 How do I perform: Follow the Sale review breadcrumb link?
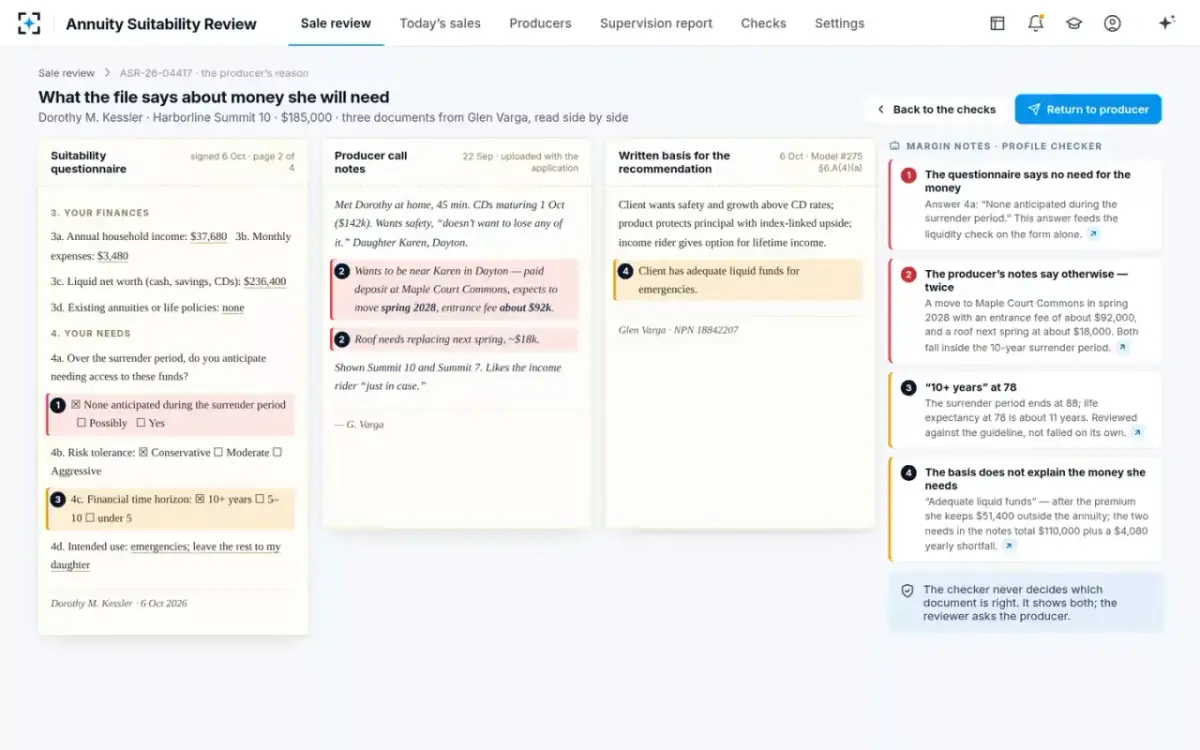pos(66,73)
